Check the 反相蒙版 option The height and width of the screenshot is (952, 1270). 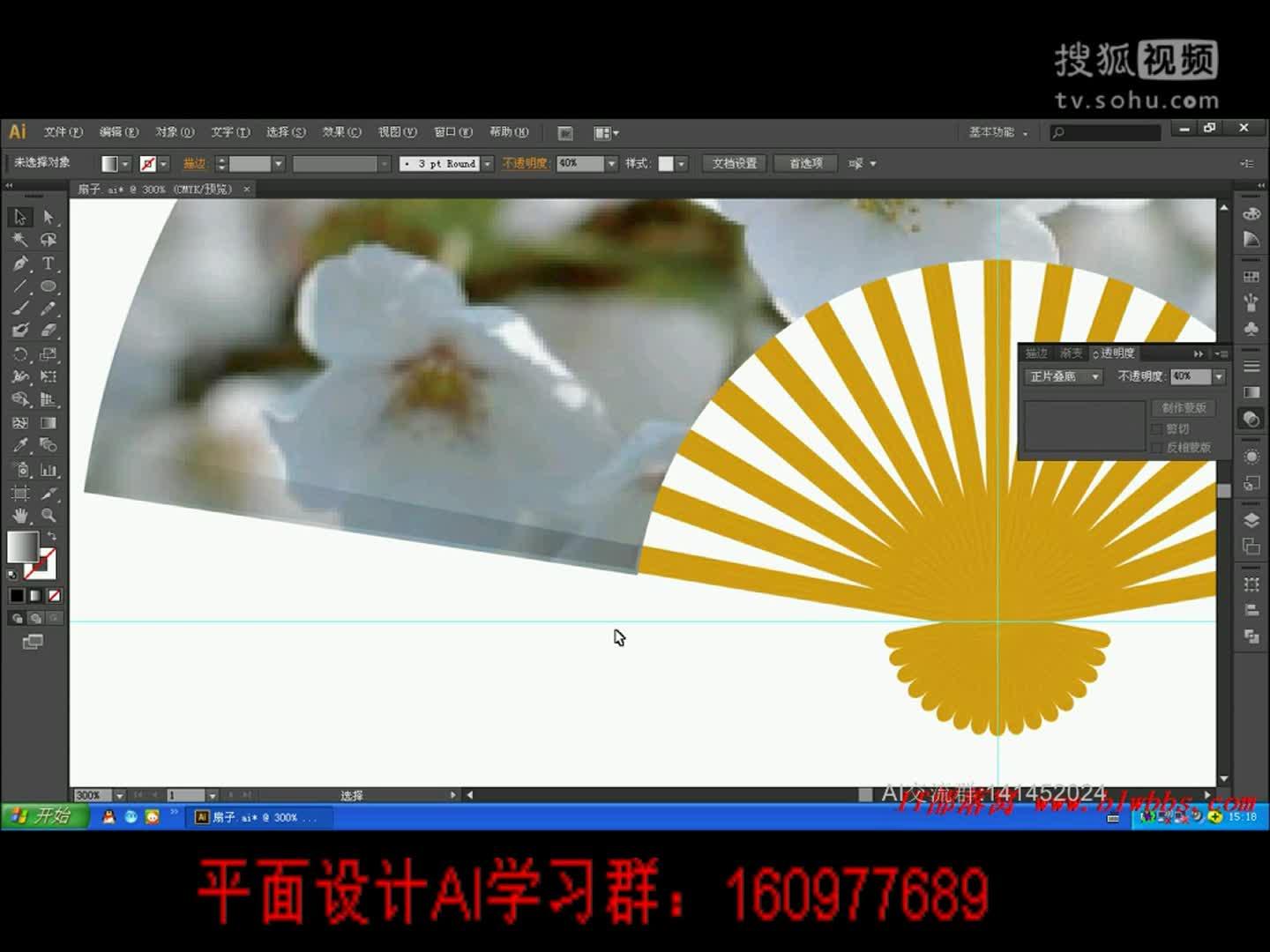point(1156,446)
